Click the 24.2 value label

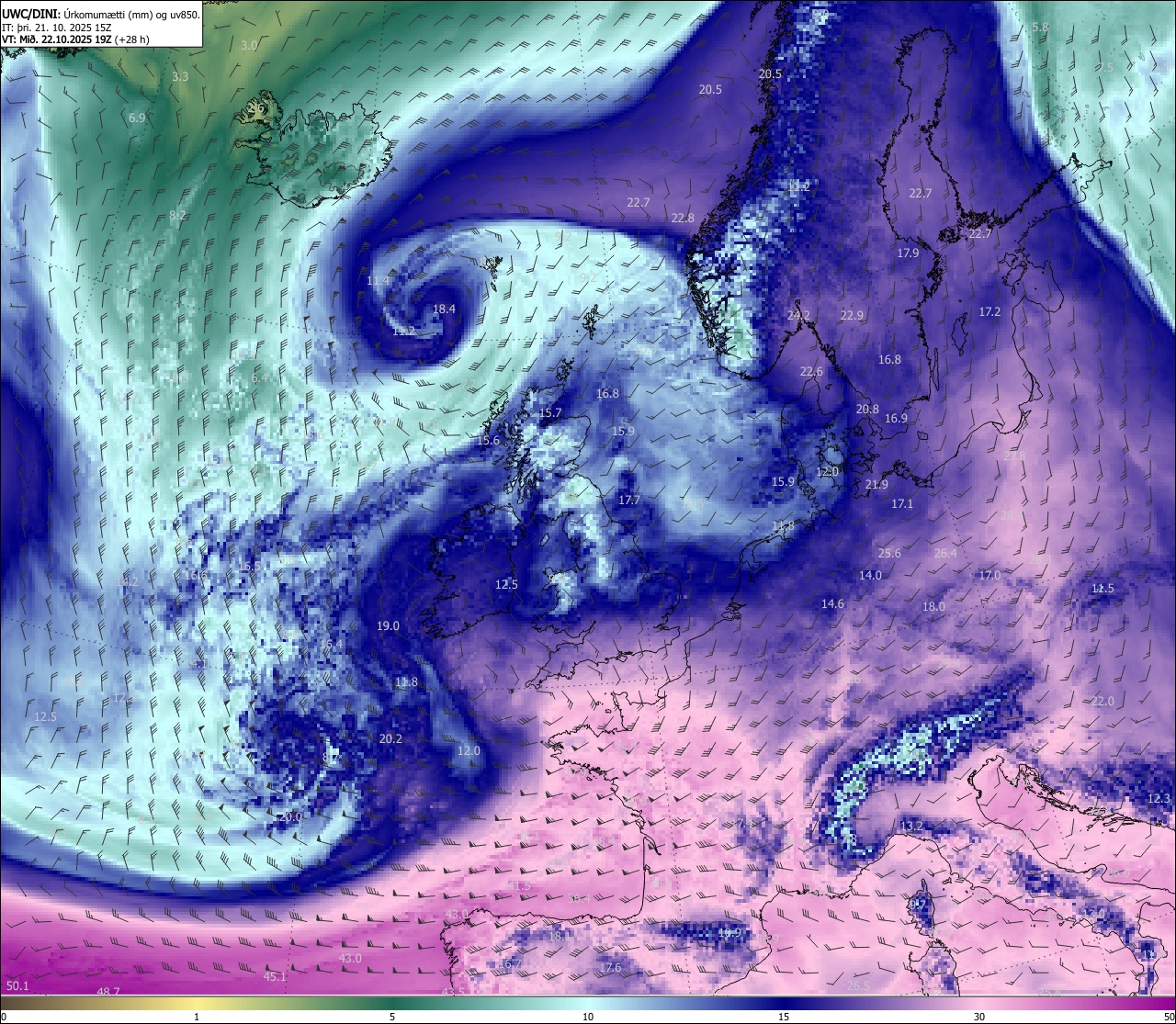[798, 315]
